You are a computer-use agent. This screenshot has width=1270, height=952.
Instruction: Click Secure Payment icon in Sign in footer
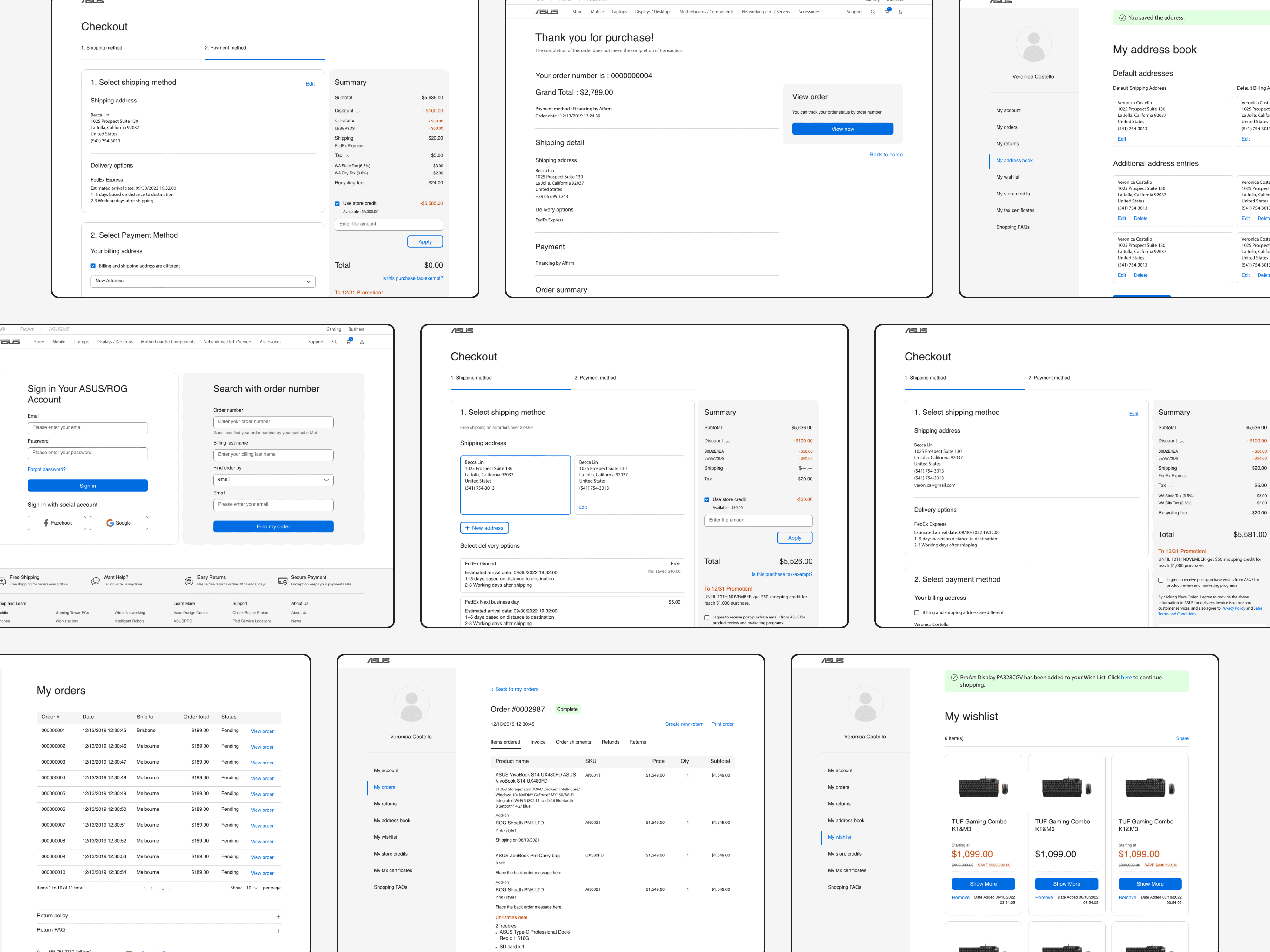(x=283, y=581)
